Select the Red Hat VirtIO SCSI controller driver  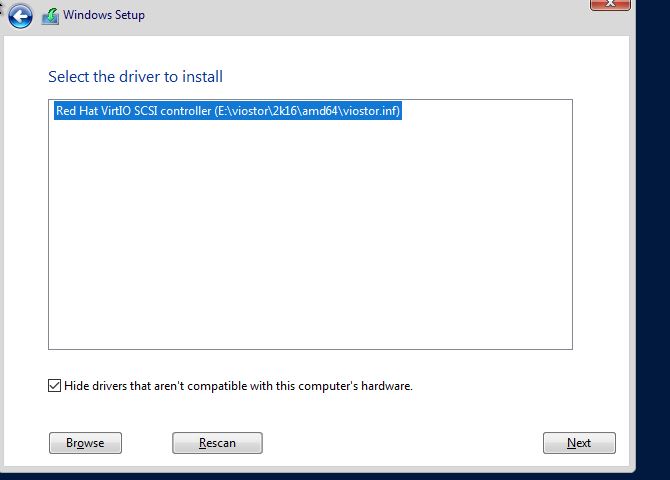[x=228, y=112]
